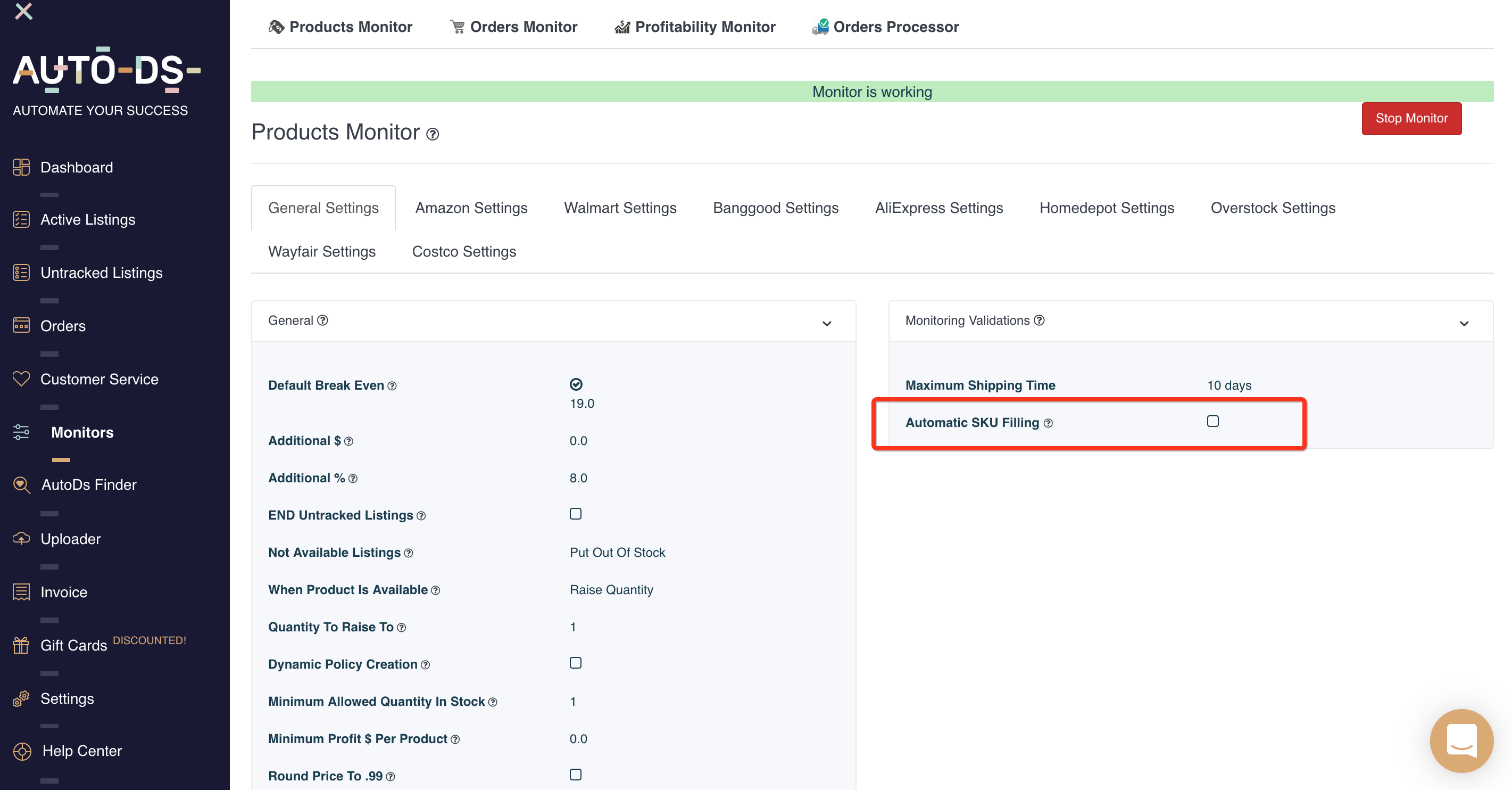Open help for Products Monitor heading

[433, 134]
